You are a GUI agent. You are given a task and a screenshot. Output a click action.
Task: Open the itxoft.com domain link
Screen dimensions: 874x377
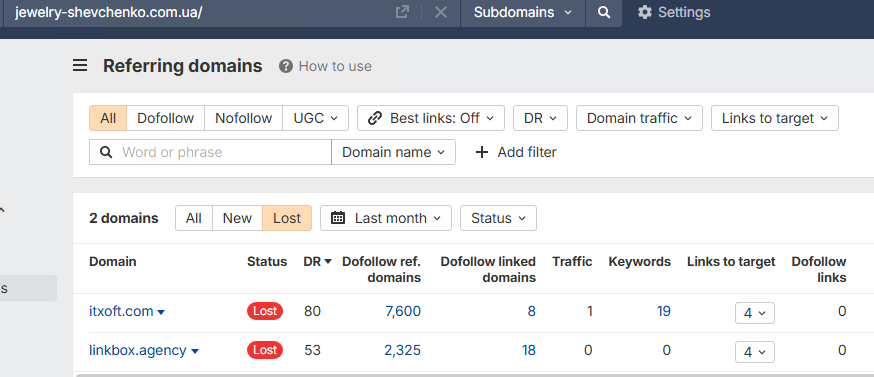pos(121,311)
